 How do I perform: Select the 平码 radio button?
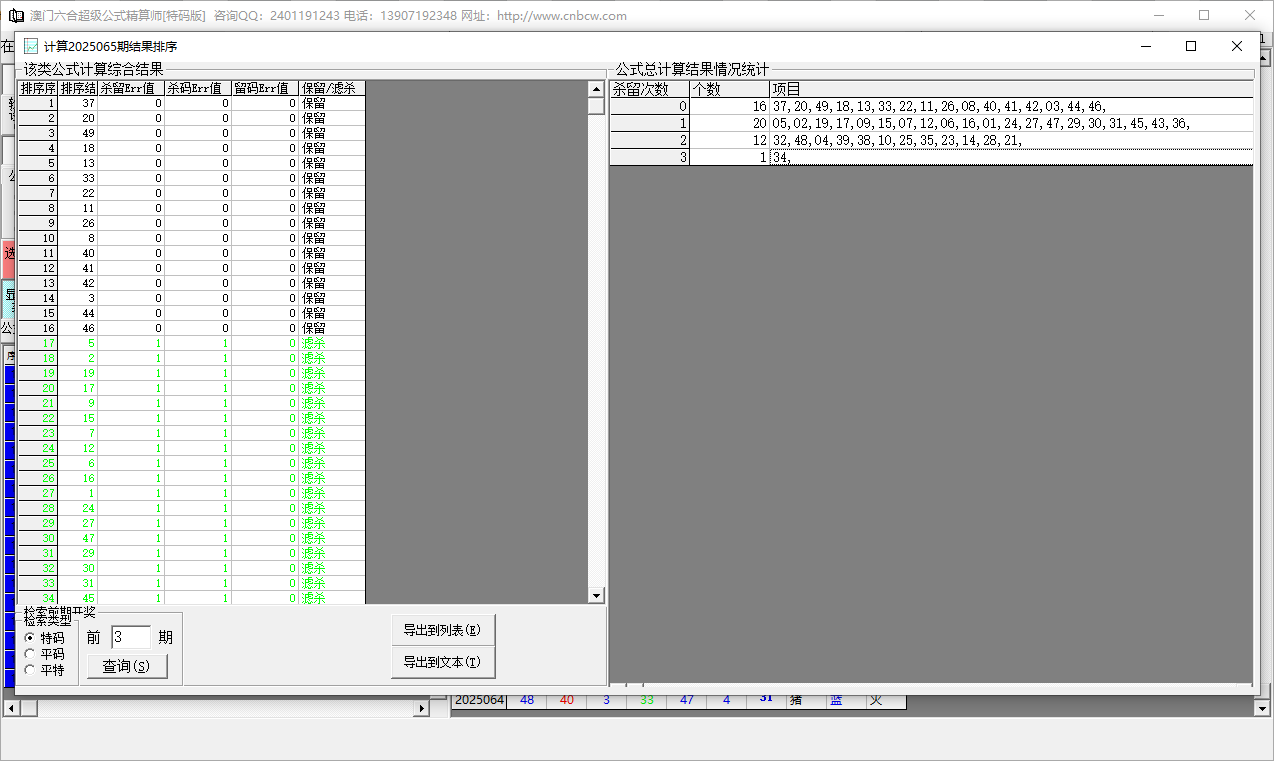(x=30, y=654)
